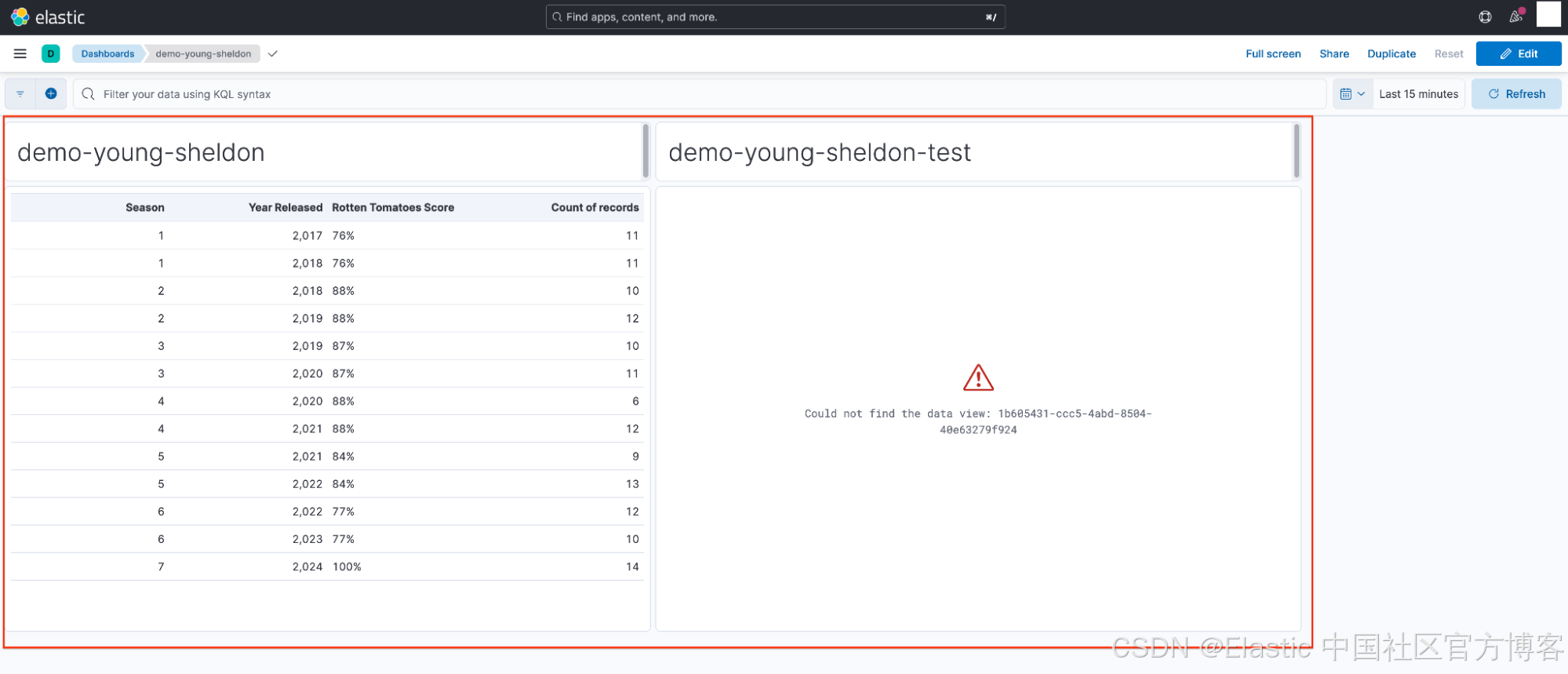This screenshot has width=1568, height=674.
Task: Open the calendar quick date menu
Action: click(x=1352, y=94)
